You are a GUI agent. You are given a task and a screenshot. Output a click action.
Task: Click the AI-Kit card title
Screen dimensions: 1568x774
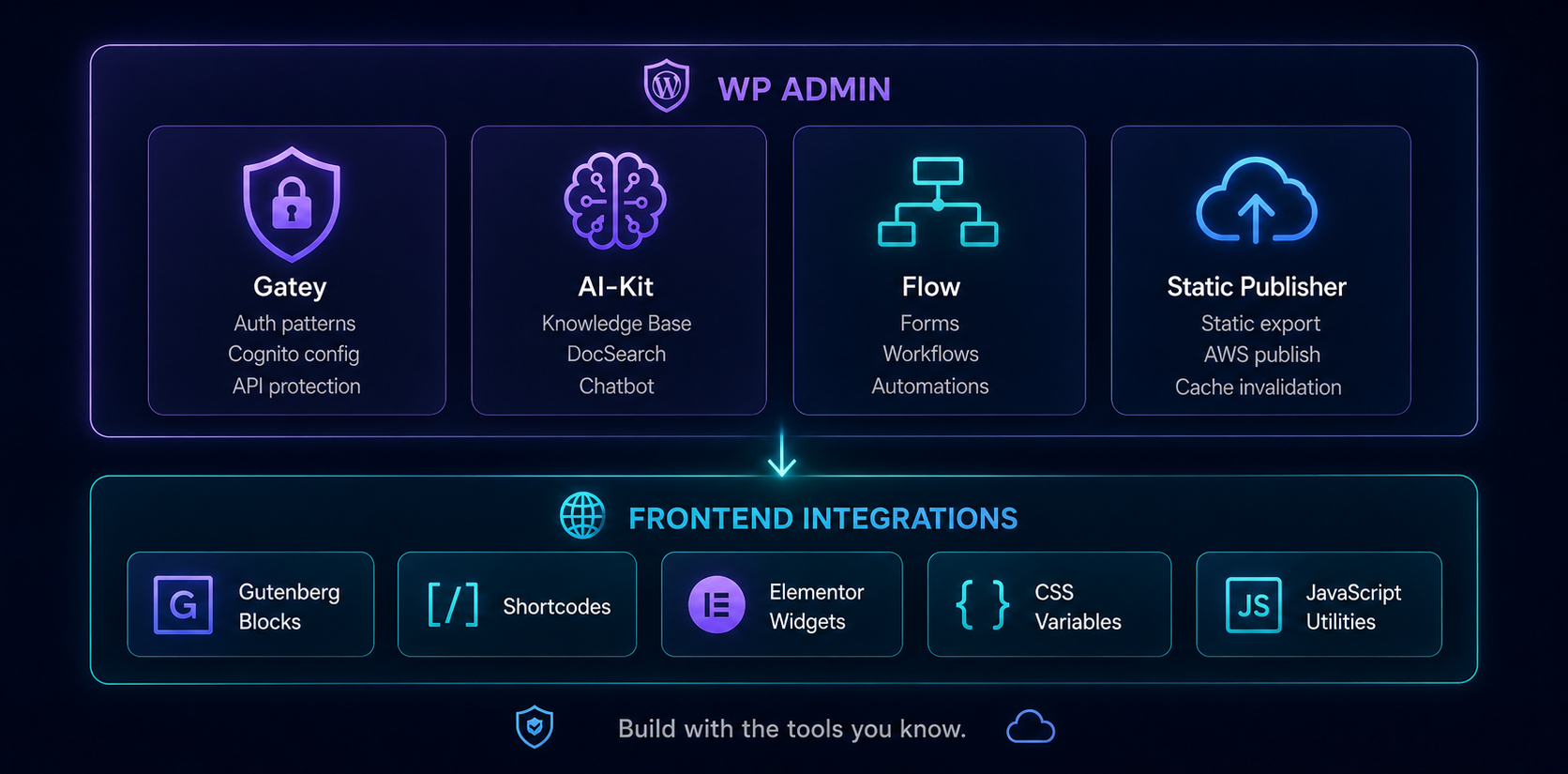(616, 286)
